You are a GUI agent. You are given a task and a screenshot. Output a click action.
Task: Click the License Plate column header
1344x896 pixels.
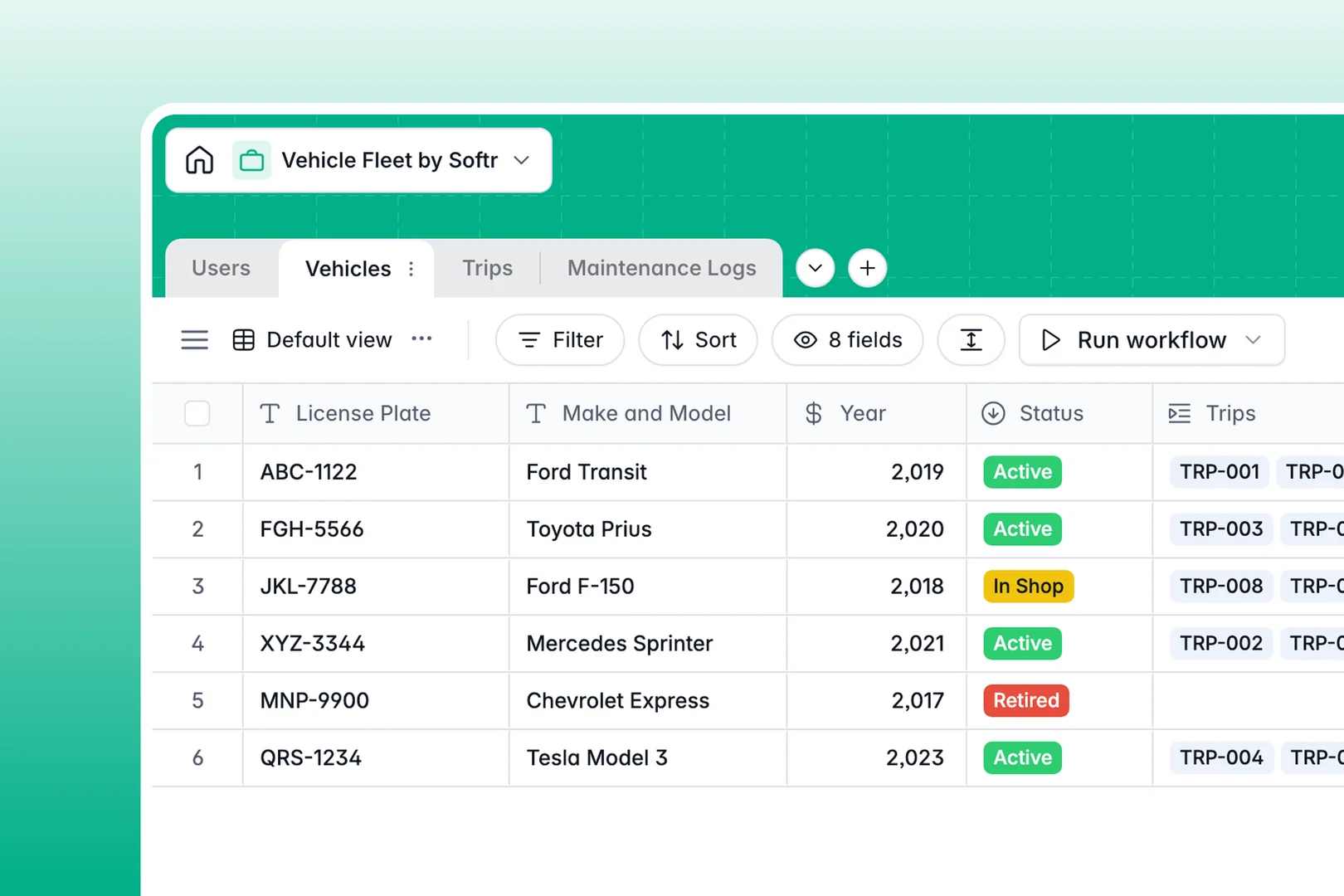point(376,413)
